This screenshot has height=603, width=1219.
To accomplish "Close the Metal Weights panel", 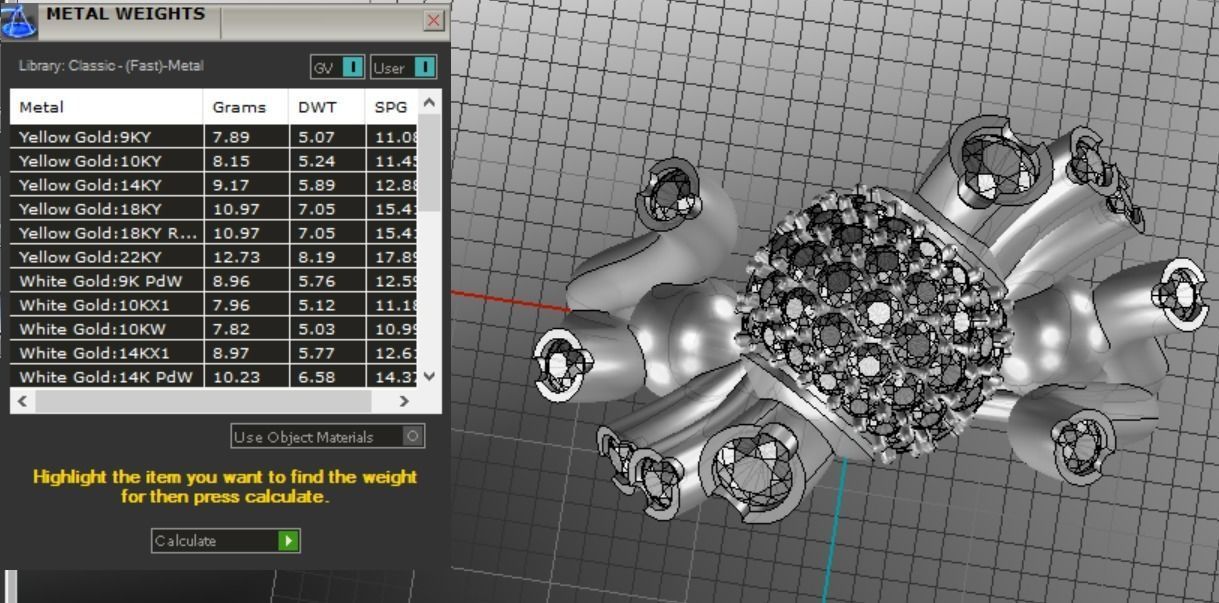I will pos(434,20).
